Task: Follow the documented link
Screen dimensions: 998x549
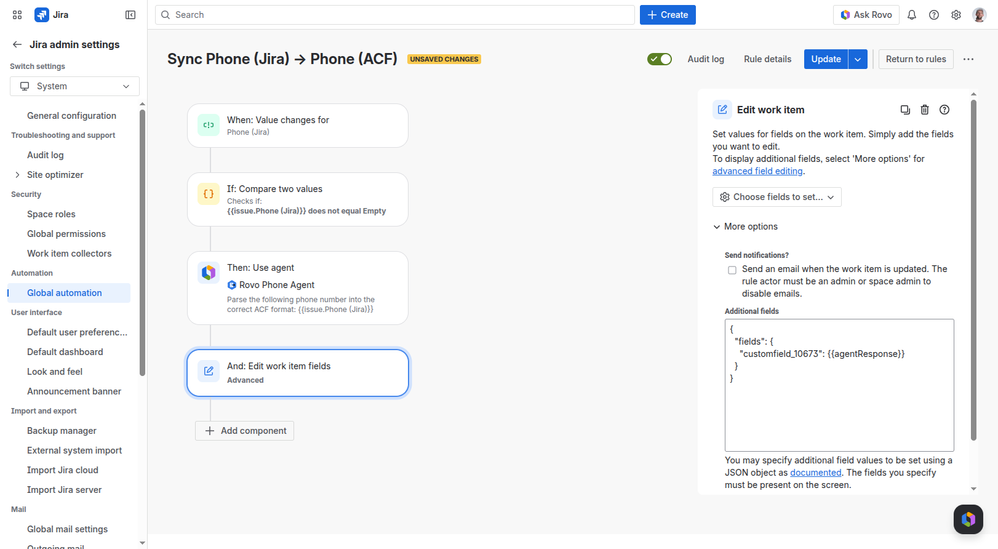Action: (815, 473)
